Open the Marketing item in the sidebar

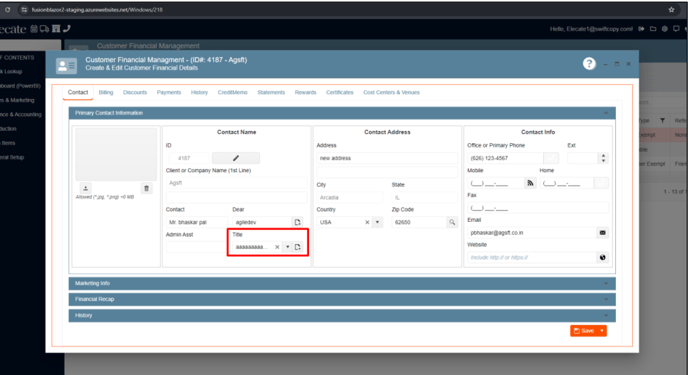18,100
